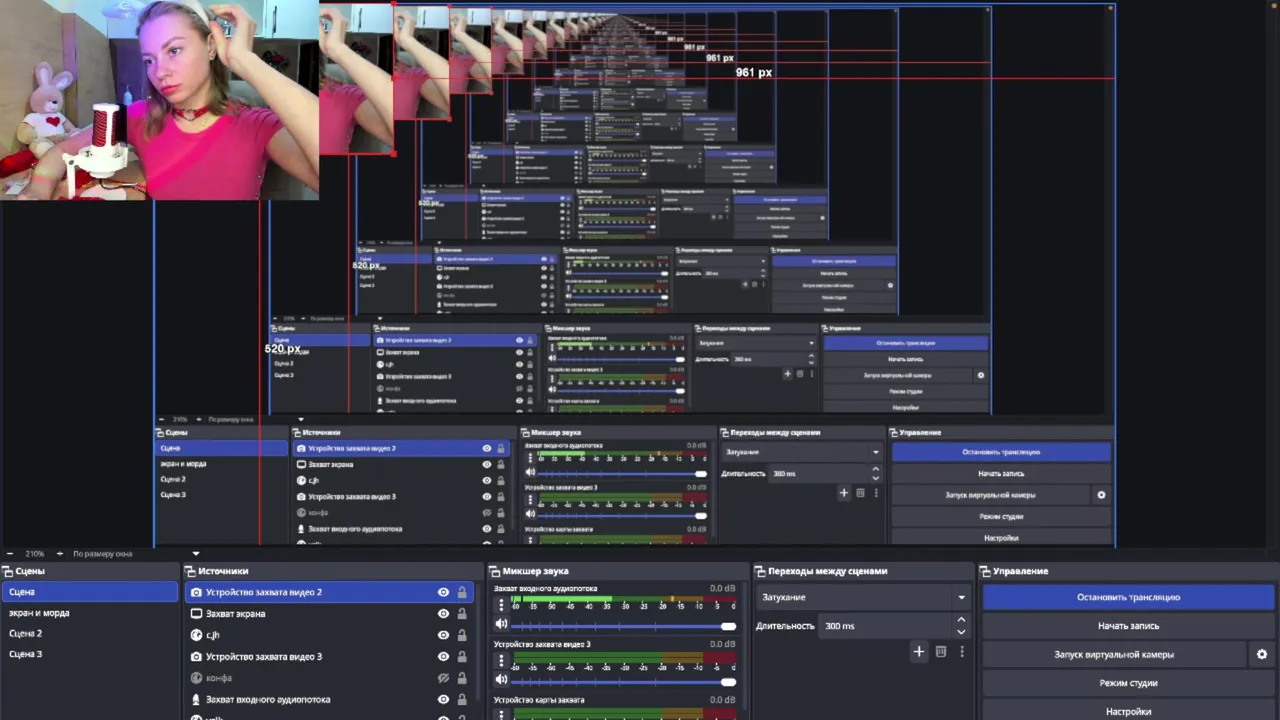Screen dimensions: 1280x720
Task: Toggle lock on Захват экрана source
Action: point(462,614)
